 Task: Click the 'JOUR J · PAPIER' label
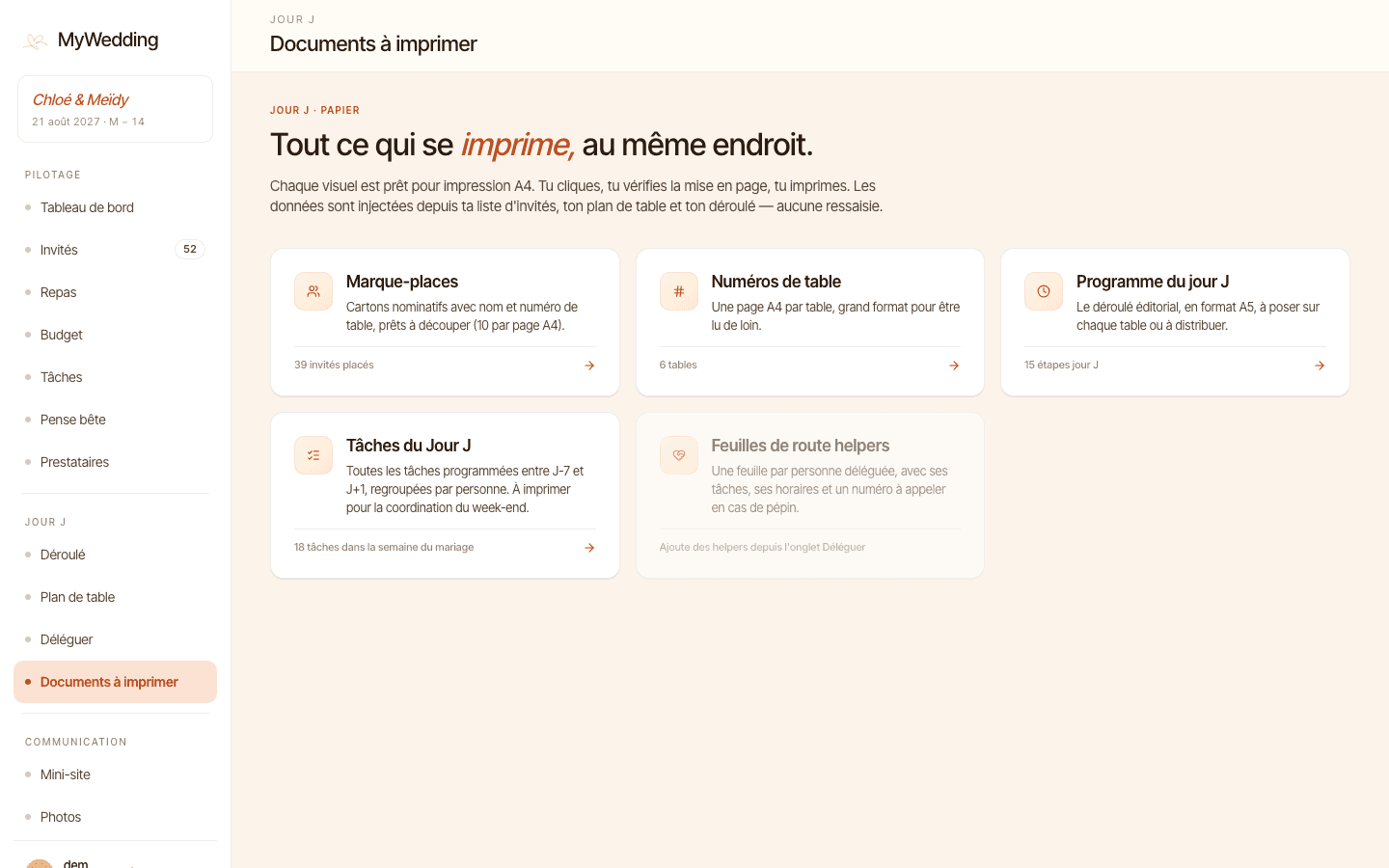[x=314, y=111]
